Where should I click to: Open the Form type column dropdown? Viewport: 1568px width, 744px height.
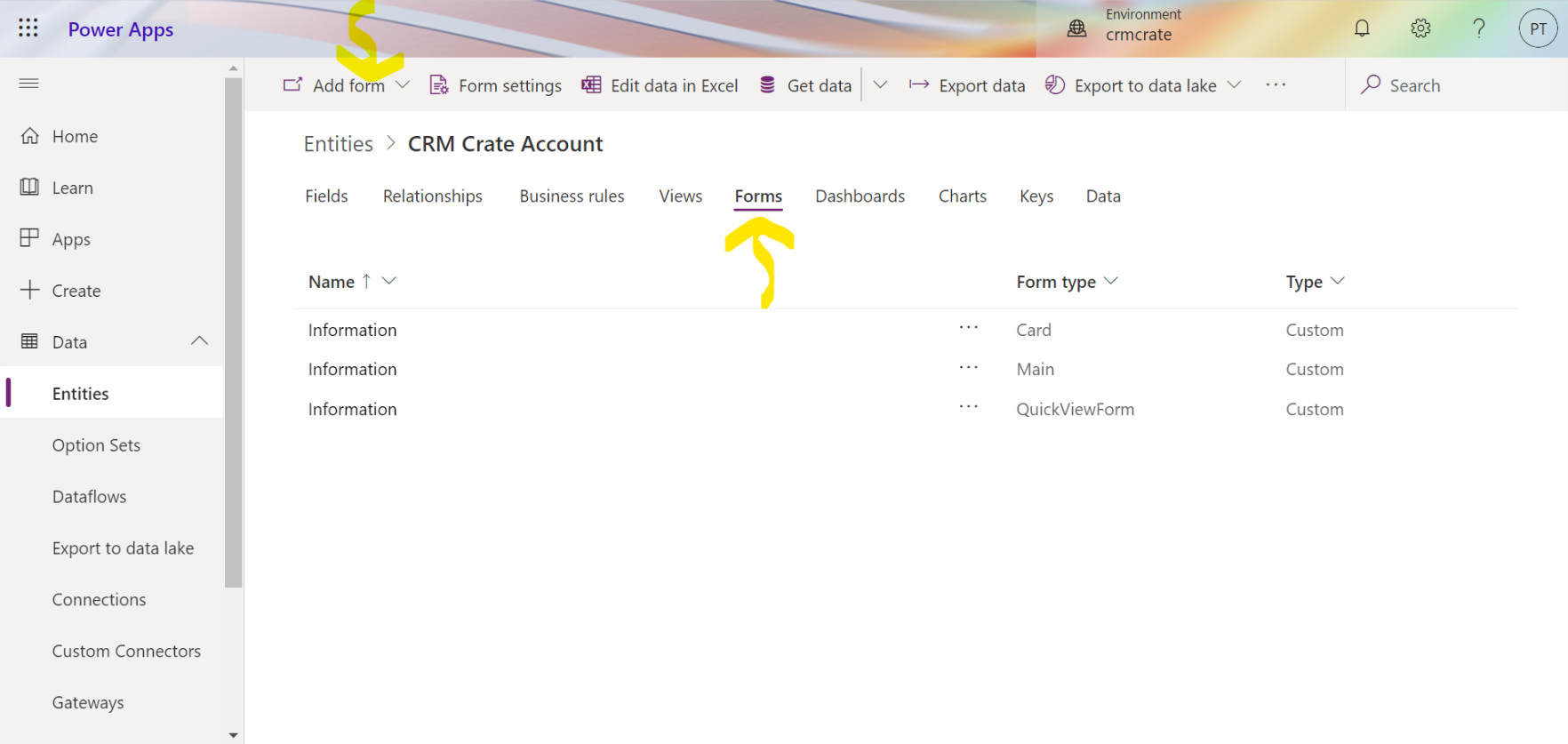pyautogui.click(x=1110, y=281)
